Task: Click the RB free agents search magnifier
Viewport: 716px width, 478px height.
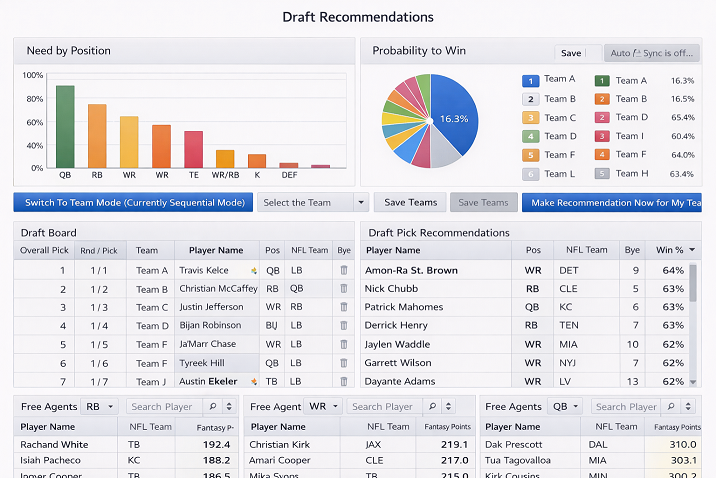Action: 213,406
